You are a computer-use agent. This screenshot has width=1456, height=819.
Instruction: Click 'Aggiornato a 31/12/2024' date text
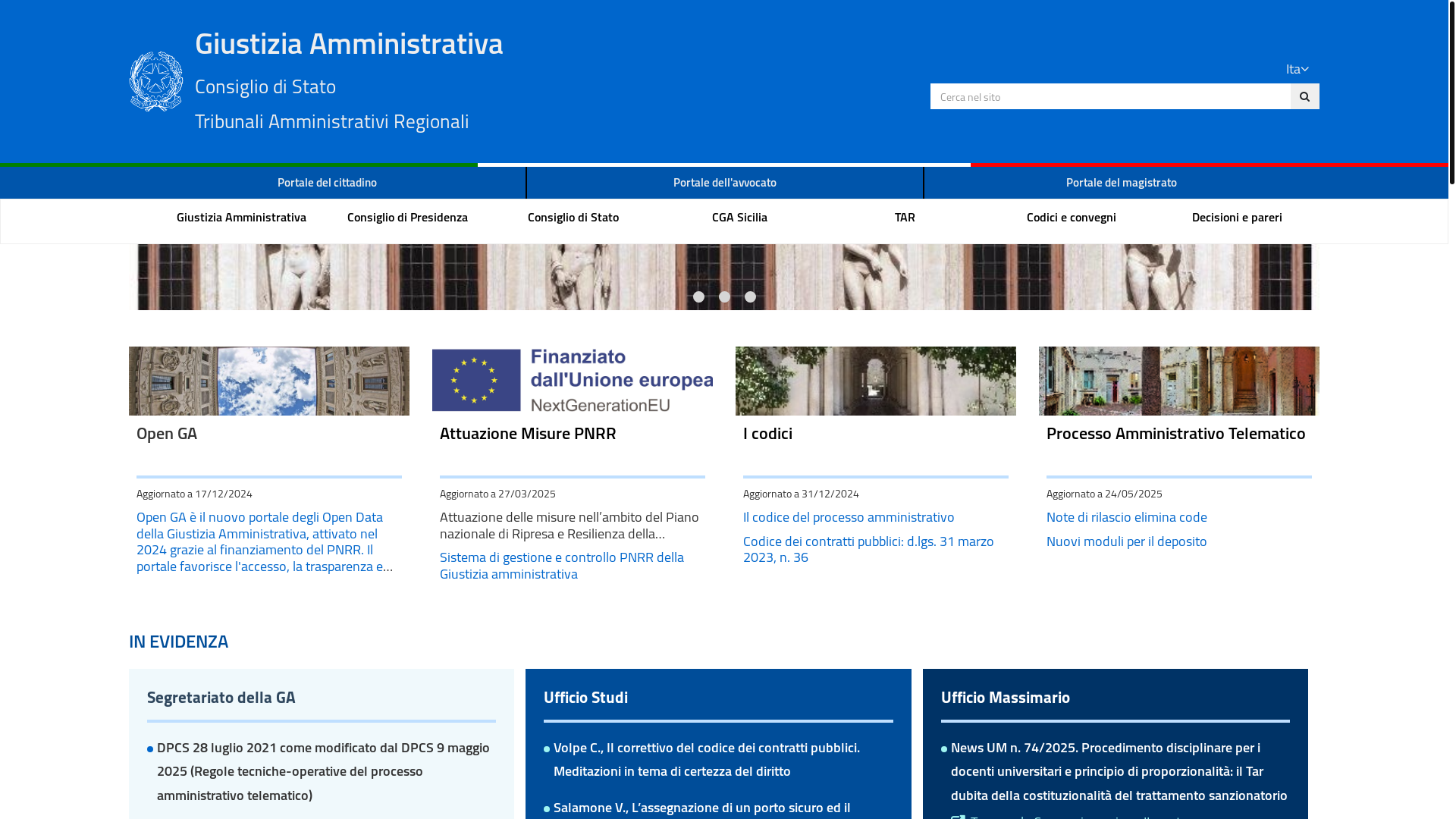coord(801,494)
